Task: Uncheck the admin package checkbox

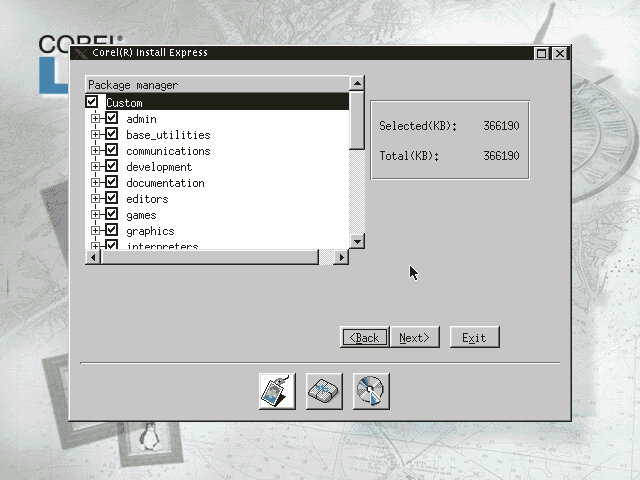Action: click(x=112, y=119)
